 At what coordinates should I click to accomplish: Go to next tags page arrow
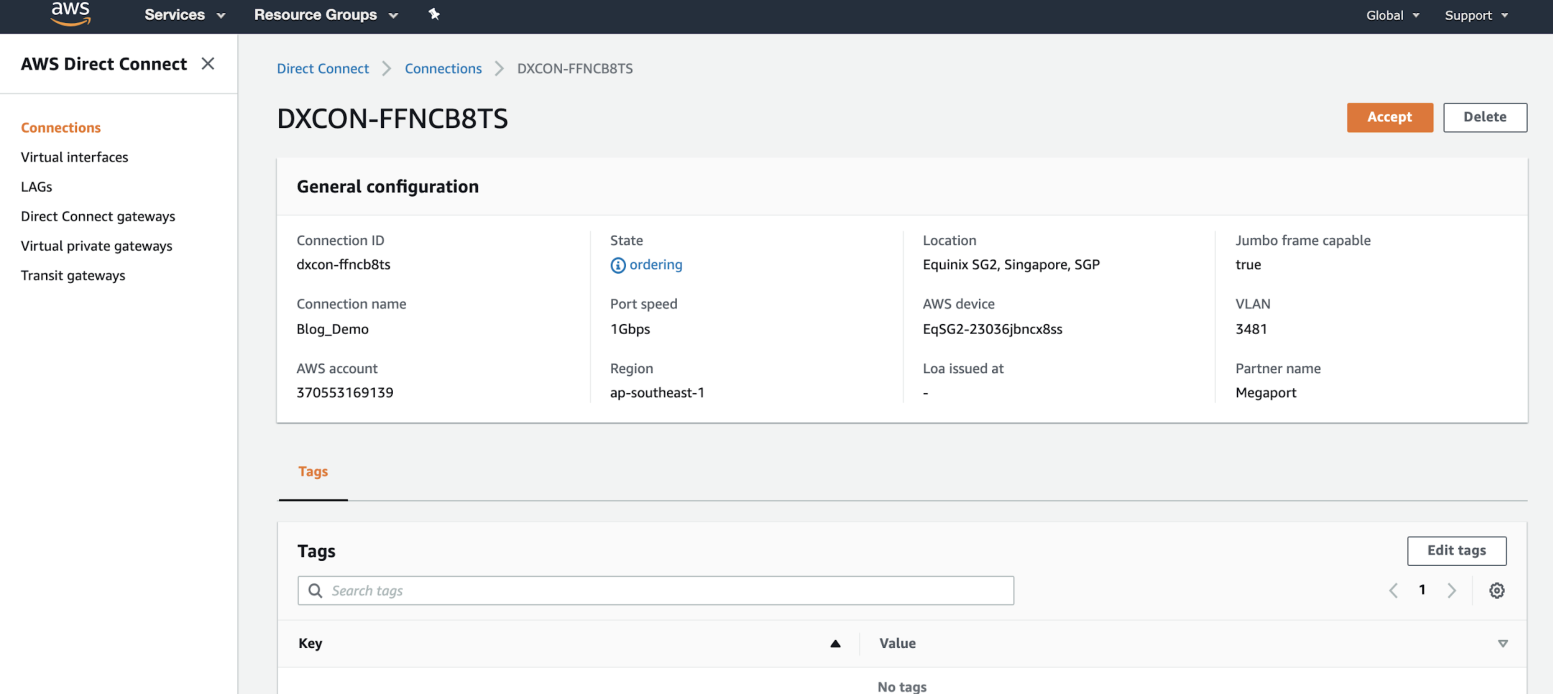[x=1452, y=590]
